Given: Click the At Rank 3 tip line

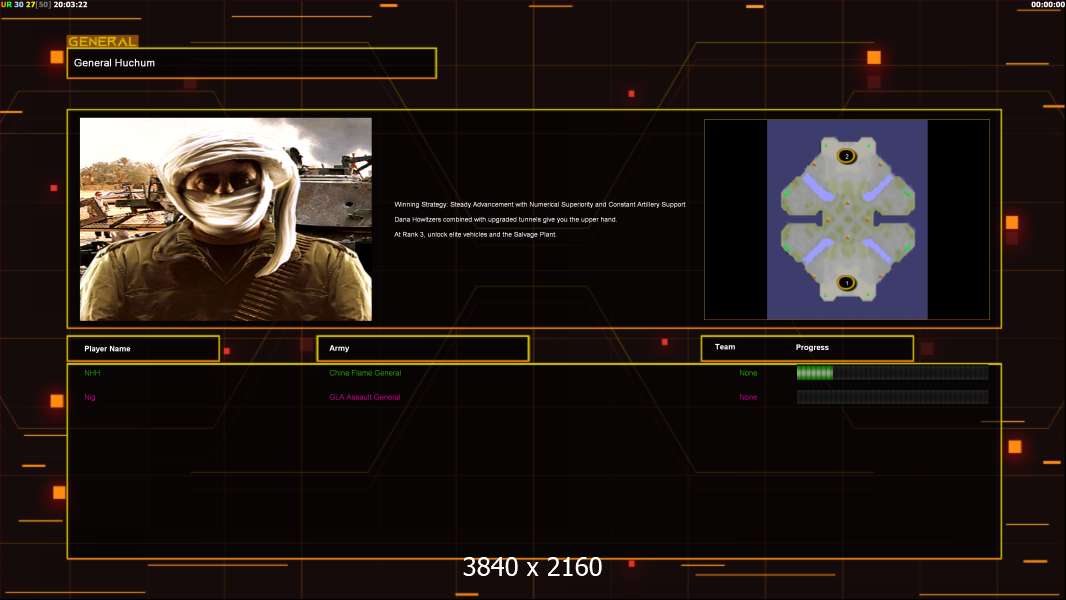Looking at the screenshot, I should coord(475,234).
